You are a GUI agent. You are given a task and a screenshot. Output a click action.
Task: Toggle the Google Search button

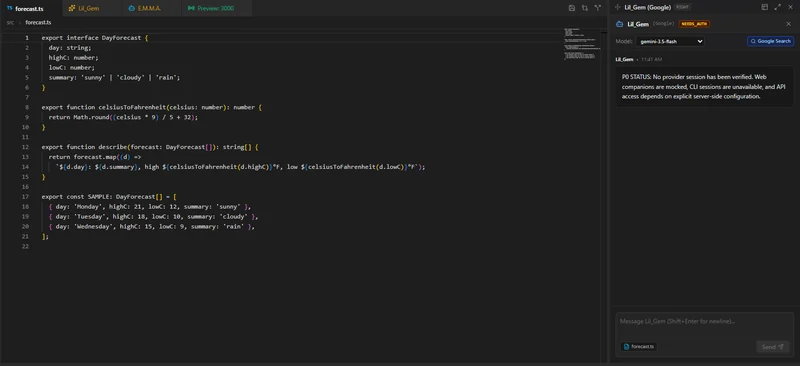tap(770, 41)
